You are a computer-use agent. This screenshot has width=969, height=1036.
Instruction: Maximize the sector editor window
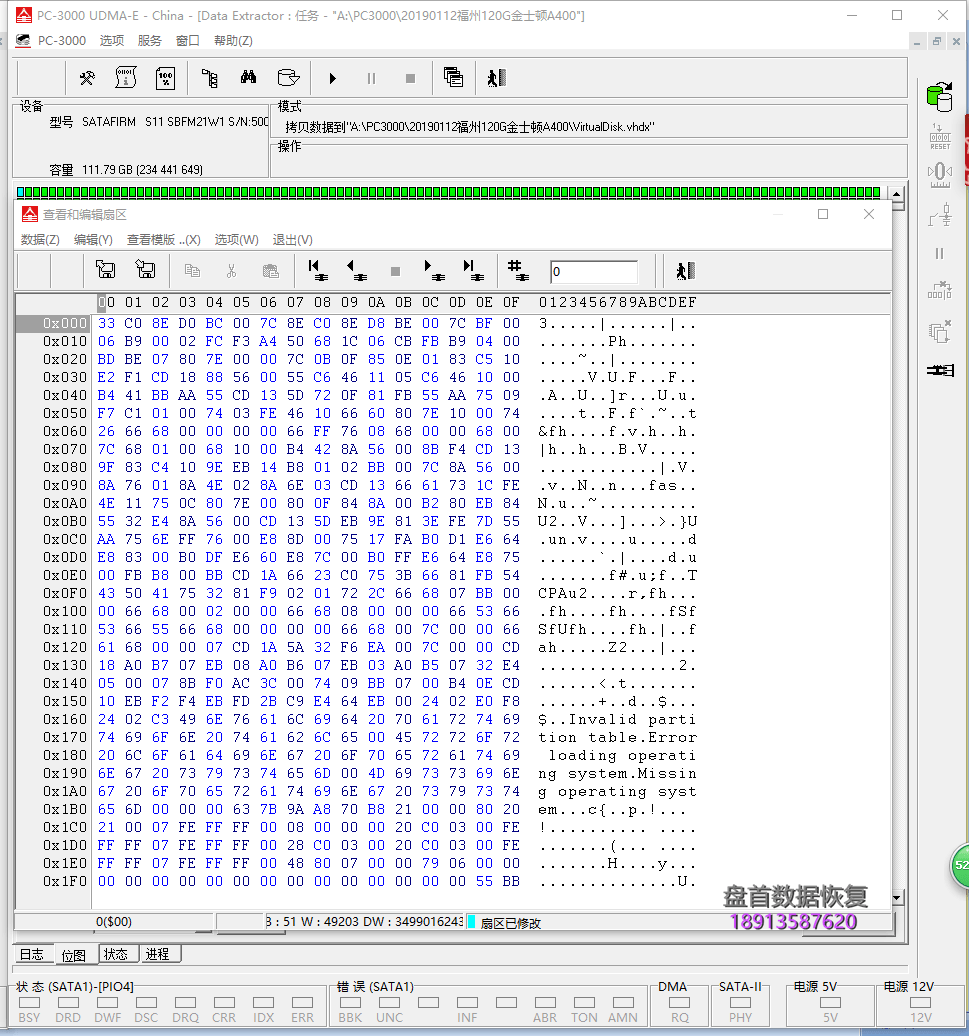pyautogui.click(x=823, y=214)
